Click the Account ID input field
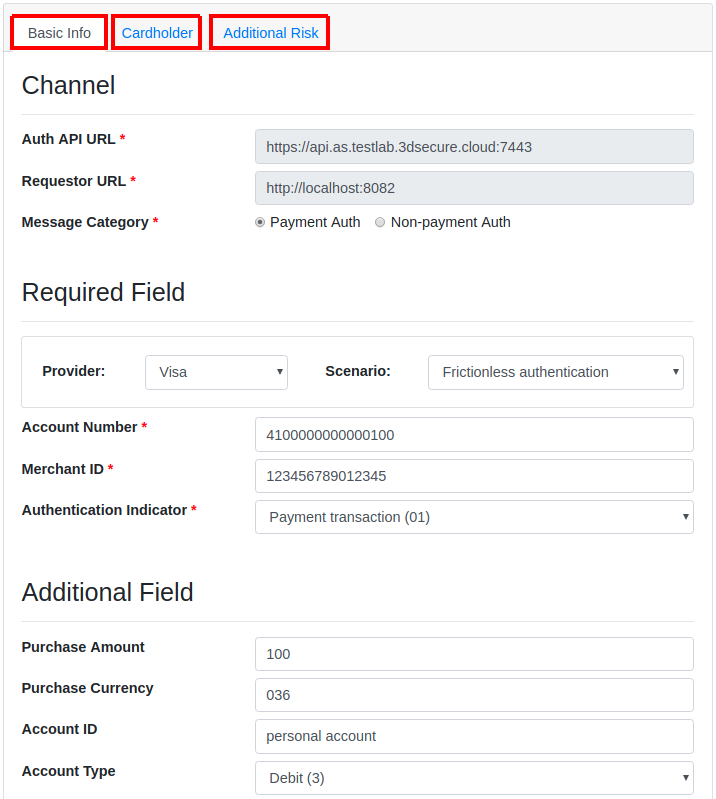The width and height of the screenshot is (716, 799). click(x=474, y=736)
